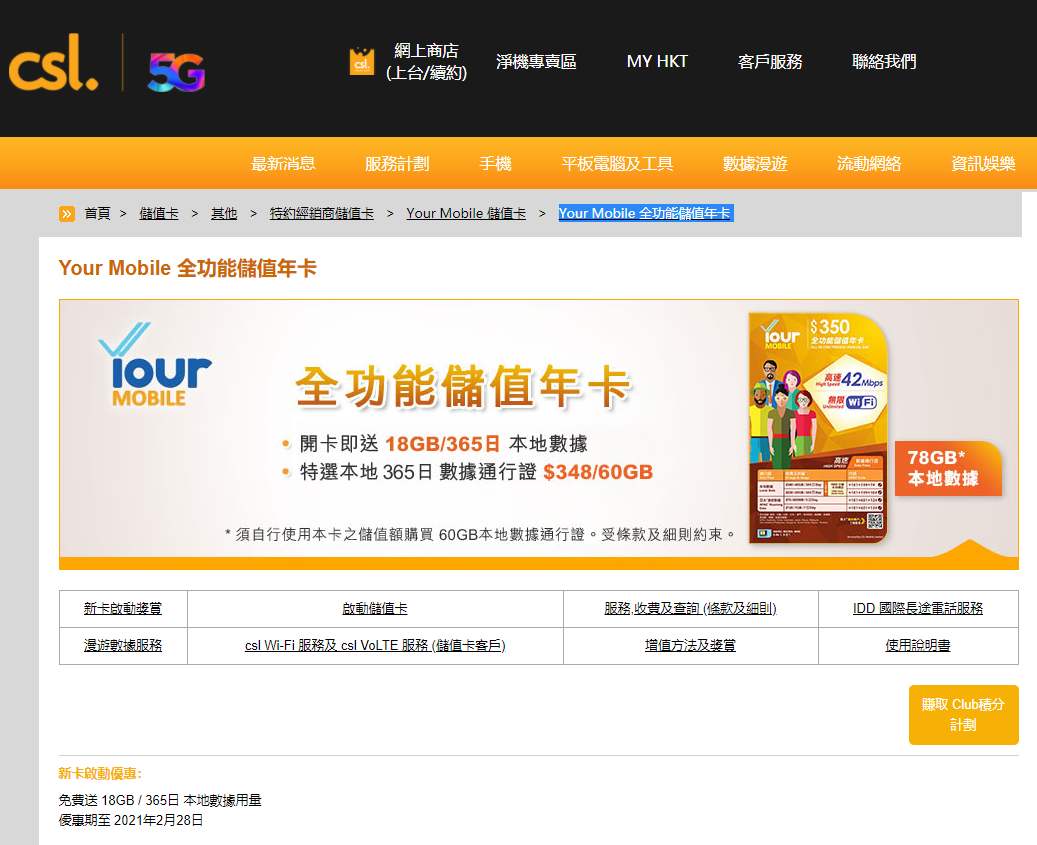Open csl Wi-Fi 服務及 csl VoLTE 服務 link

(375, 645)
